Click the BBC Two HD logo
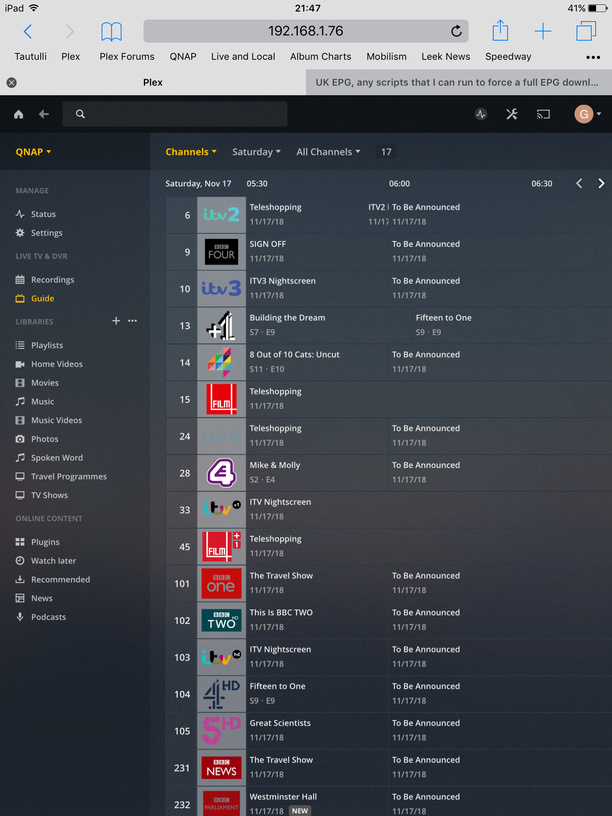 click(221, 620)
